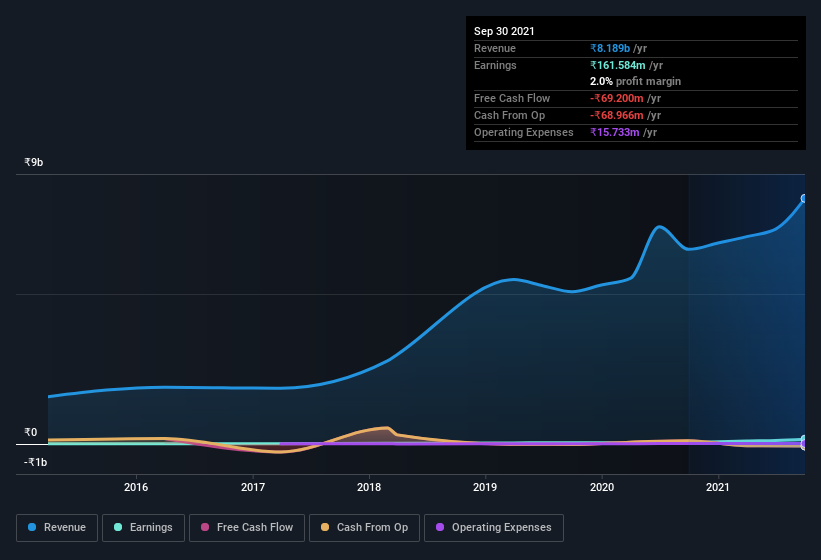Image resolution: width=821 pixels, height=560 pixels.
Task: Toggle the Operating Expenses legend button
Action: click(x=494, y=528)
